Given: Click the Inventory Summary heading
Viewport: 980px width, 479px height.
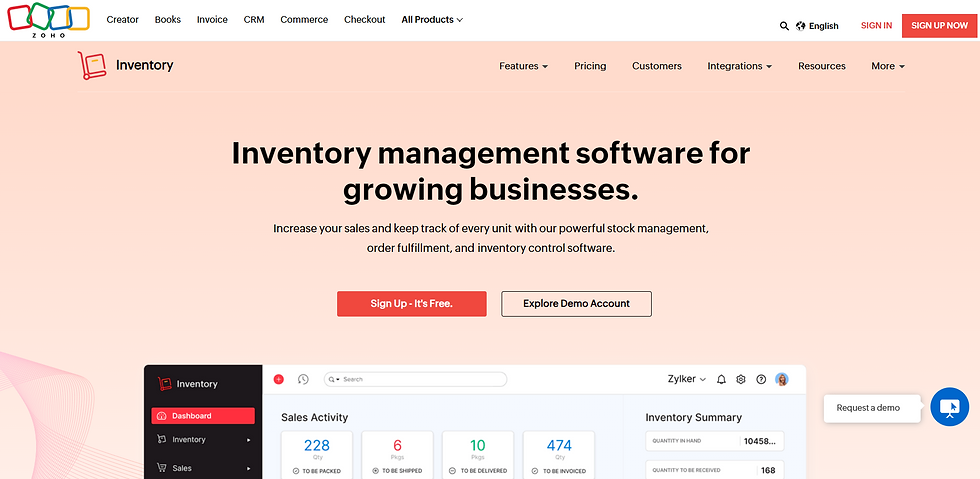Looking at the screenshot, I should coord(693,417).
